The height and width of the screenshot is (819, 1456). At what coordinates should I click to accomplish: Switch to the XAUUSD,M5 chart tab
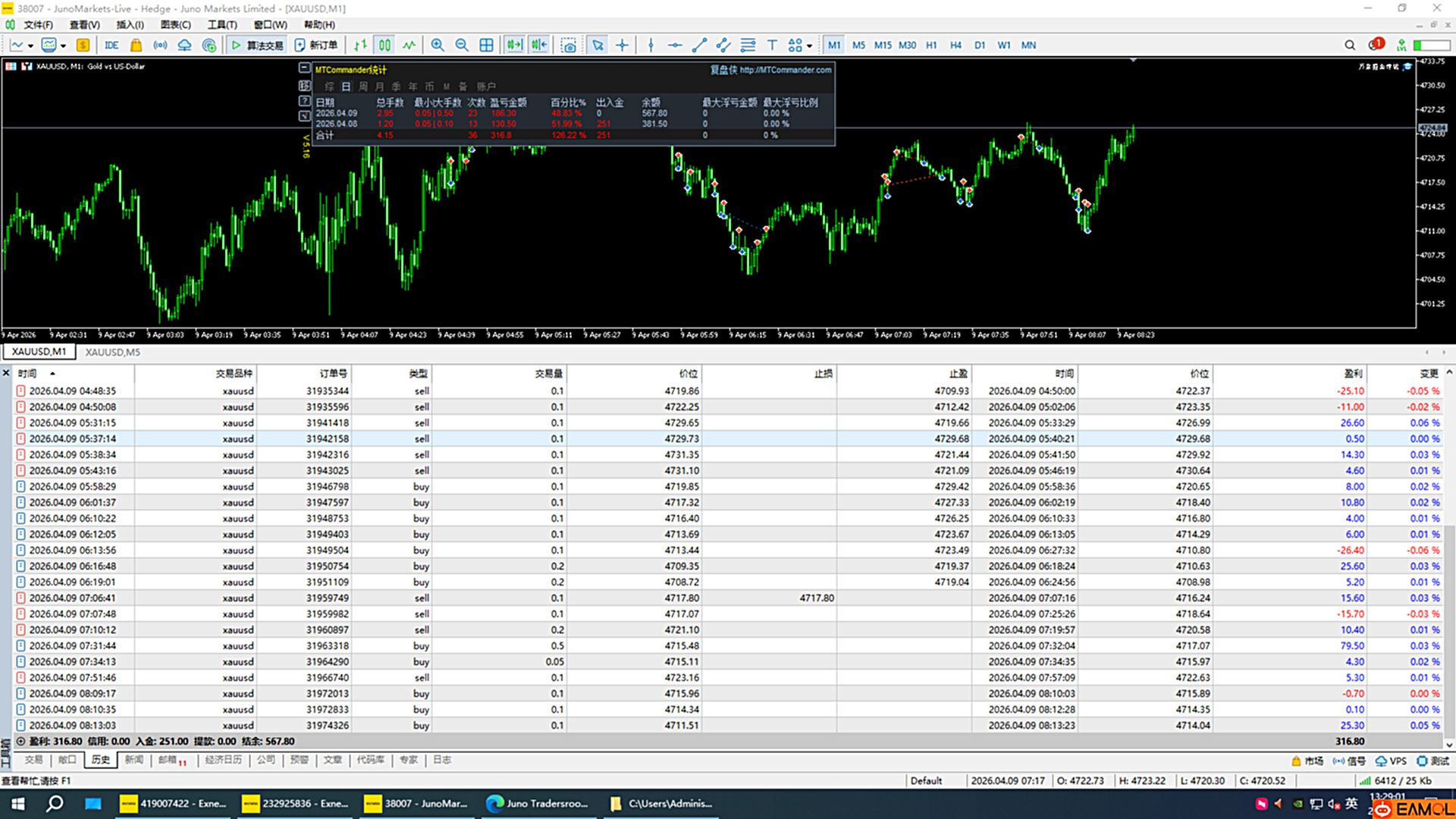[x=112, y=352]
